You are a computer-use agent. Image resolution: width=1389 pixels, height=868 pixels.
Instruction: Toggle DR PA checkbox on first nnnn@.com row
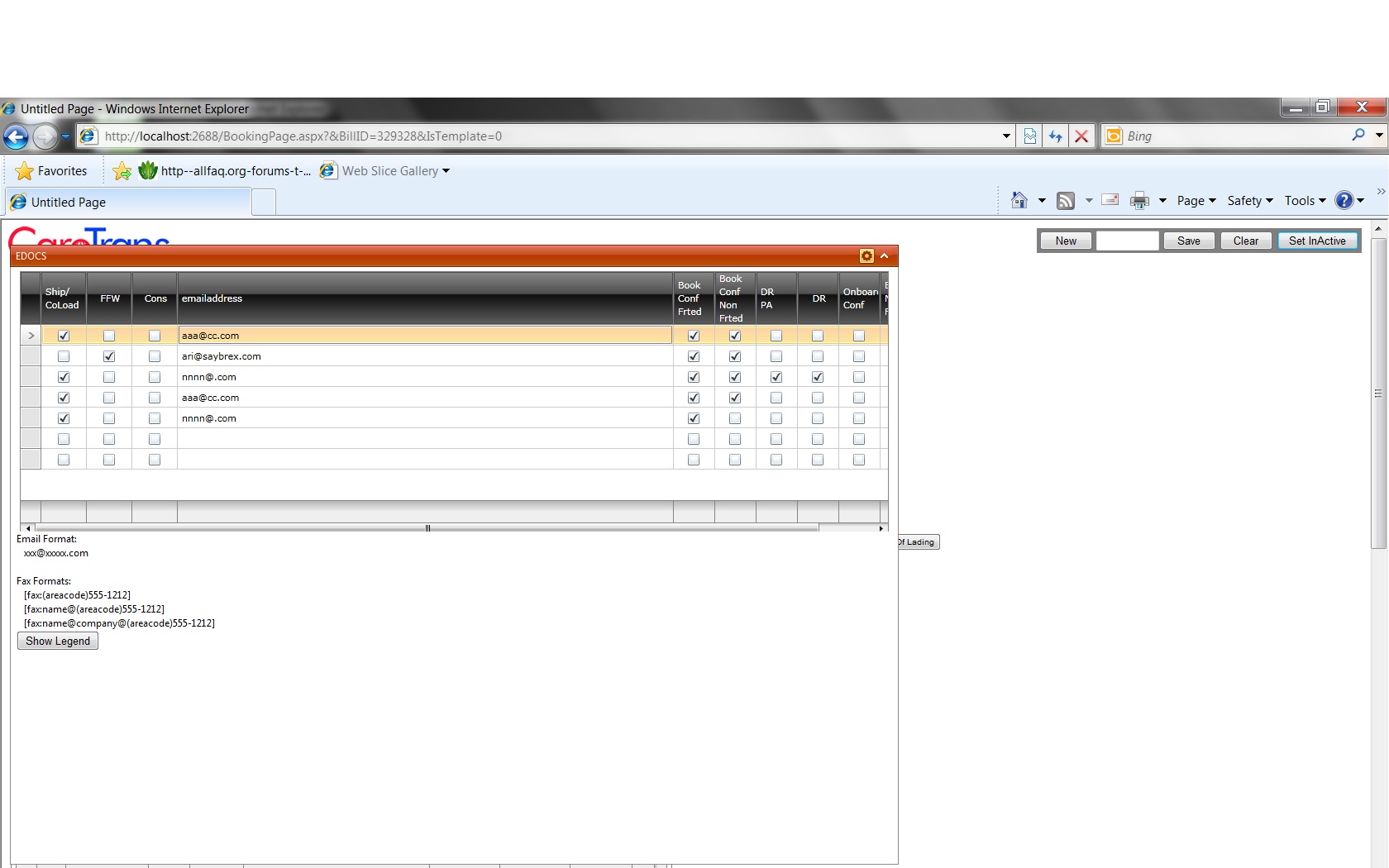pos(776,377)
